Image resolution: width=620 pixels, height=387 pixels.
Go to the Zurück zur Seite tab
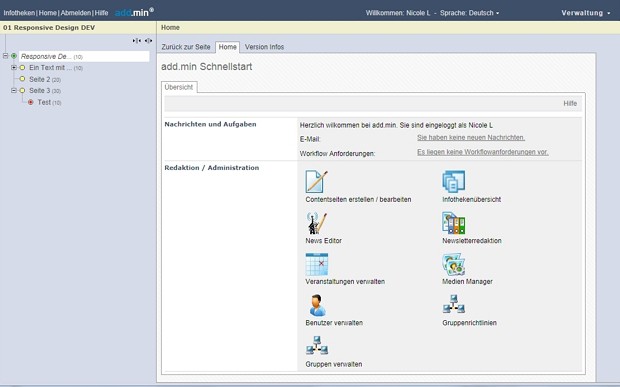(x=186, y=47)
